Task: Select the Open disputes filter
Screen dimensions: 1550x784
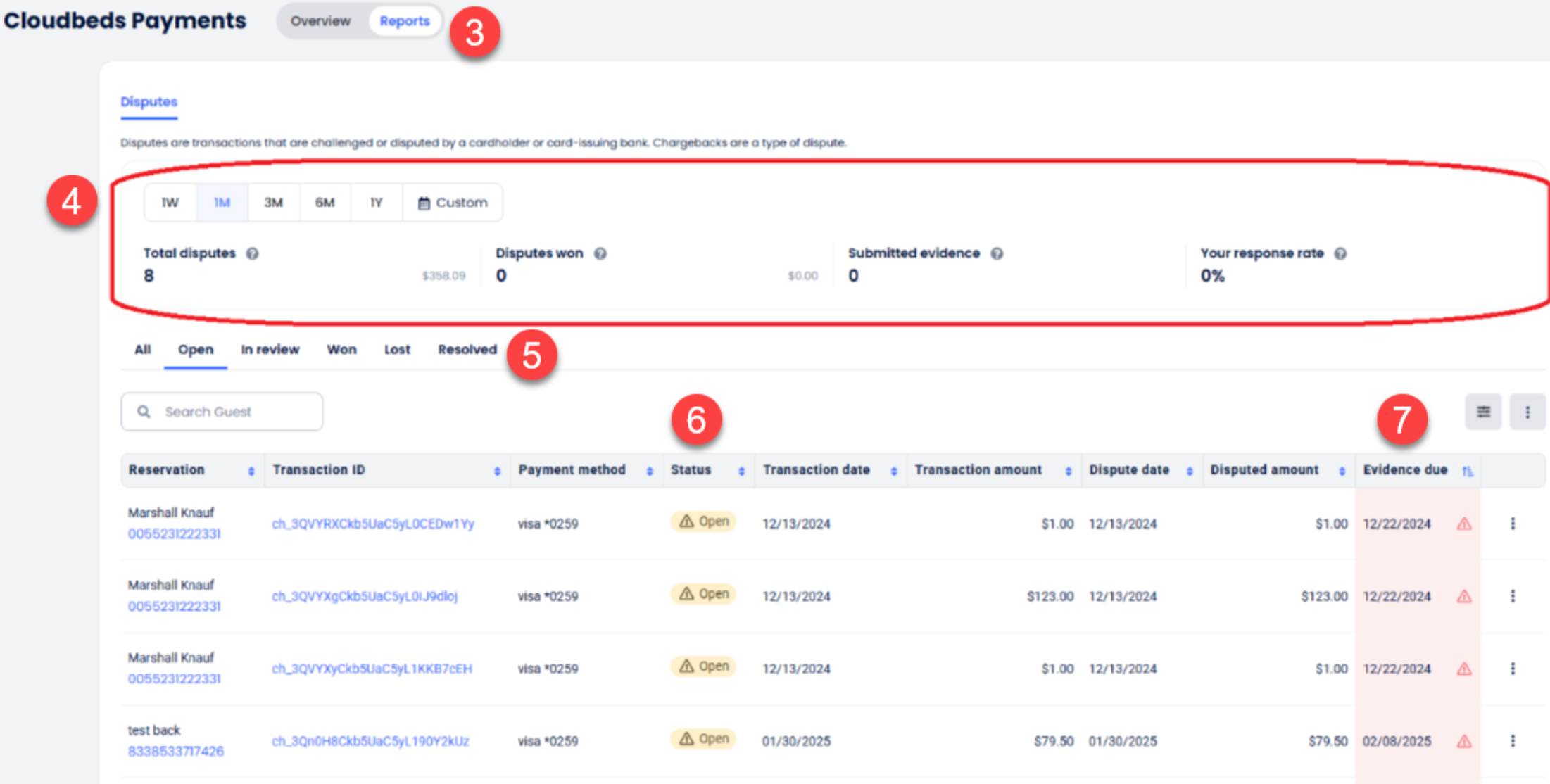Action: [x=195, y=350]
